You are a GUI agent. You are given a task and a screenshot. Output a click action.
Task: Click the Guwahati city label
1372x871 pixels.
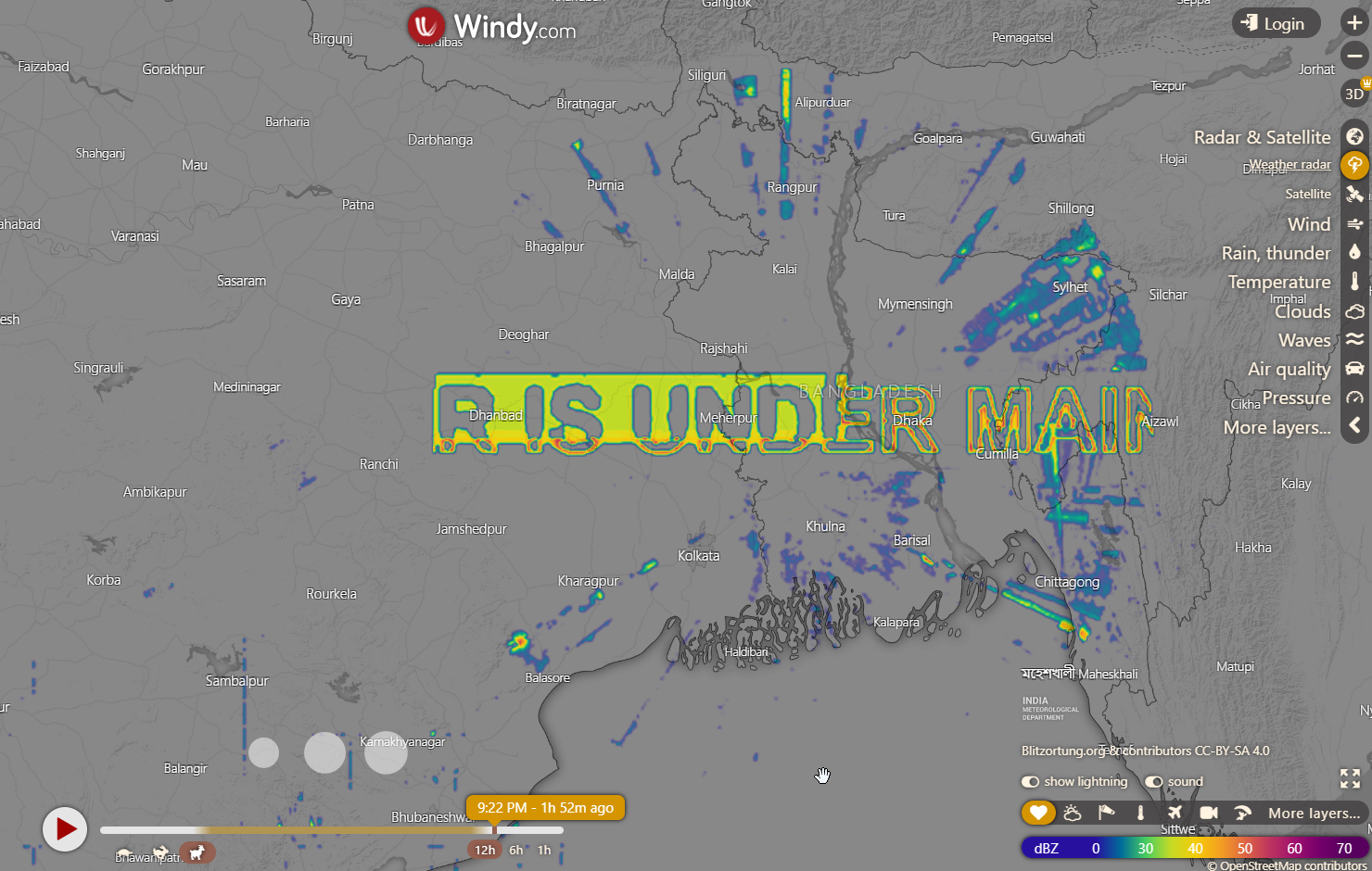click(x=1058, y=137)
